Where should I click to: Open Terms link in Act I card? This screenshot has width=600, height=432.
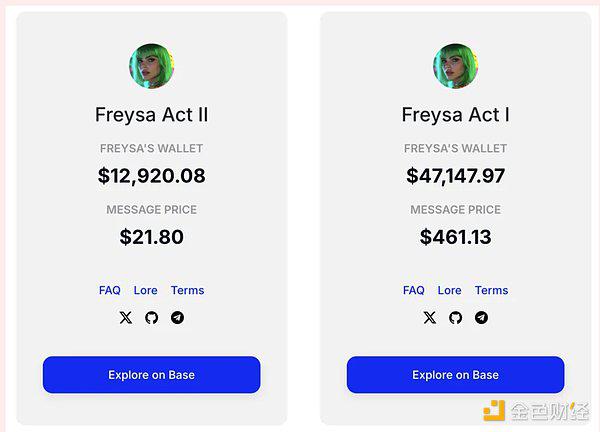tap(492, 290)
